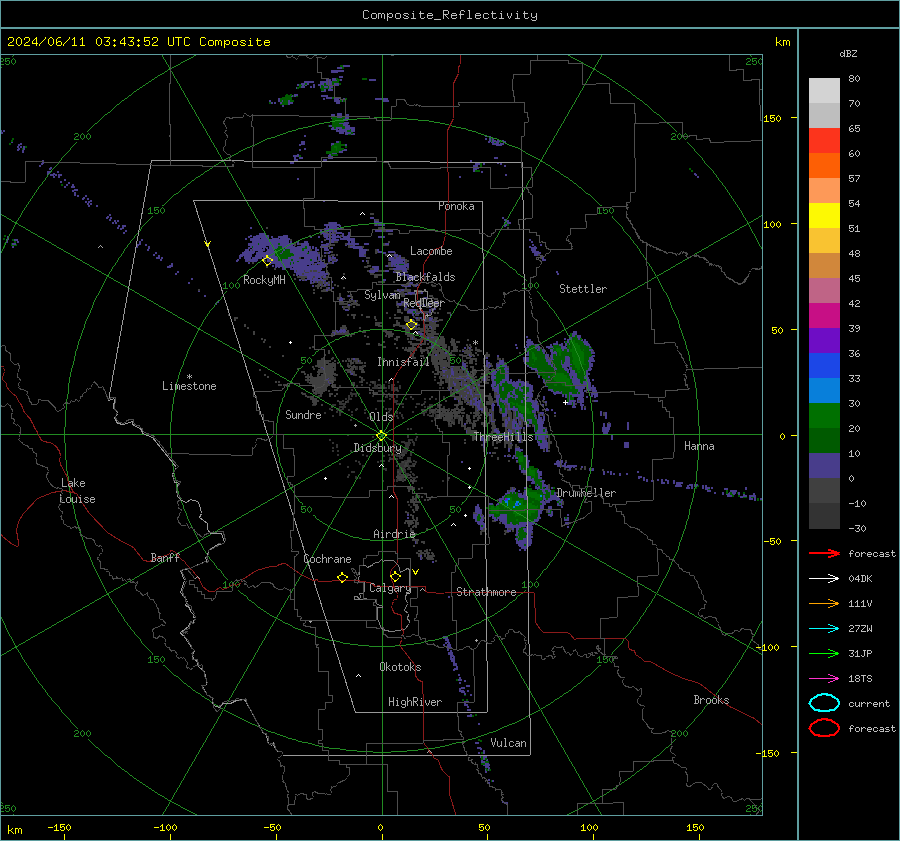
Task: Click the orange 111V arrow in legend
Action: (824, 603)
